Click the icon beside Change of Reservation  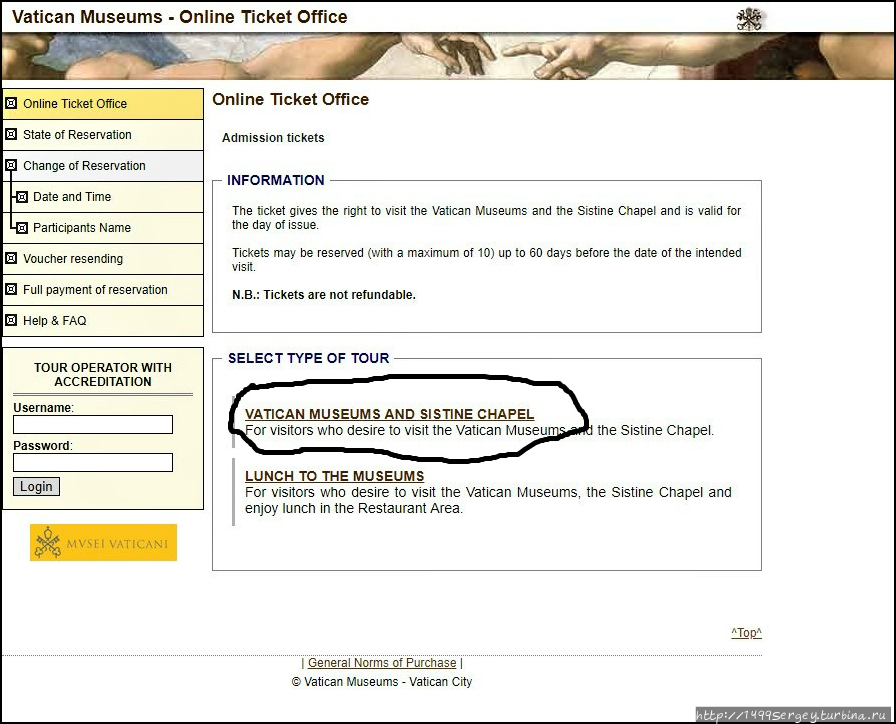[x=11, y=165]
